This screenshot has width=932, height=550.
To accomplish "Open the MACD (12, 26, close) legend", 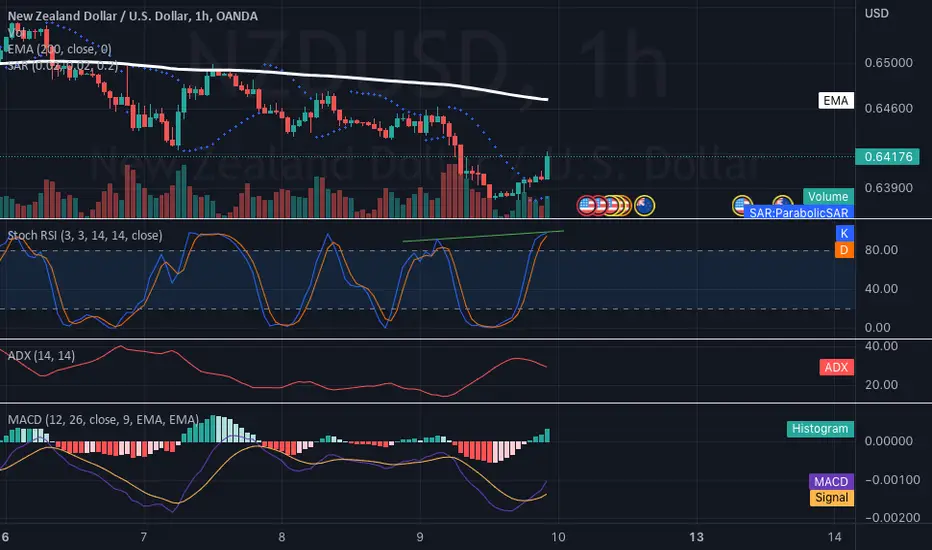I will (x=103, y=420).
